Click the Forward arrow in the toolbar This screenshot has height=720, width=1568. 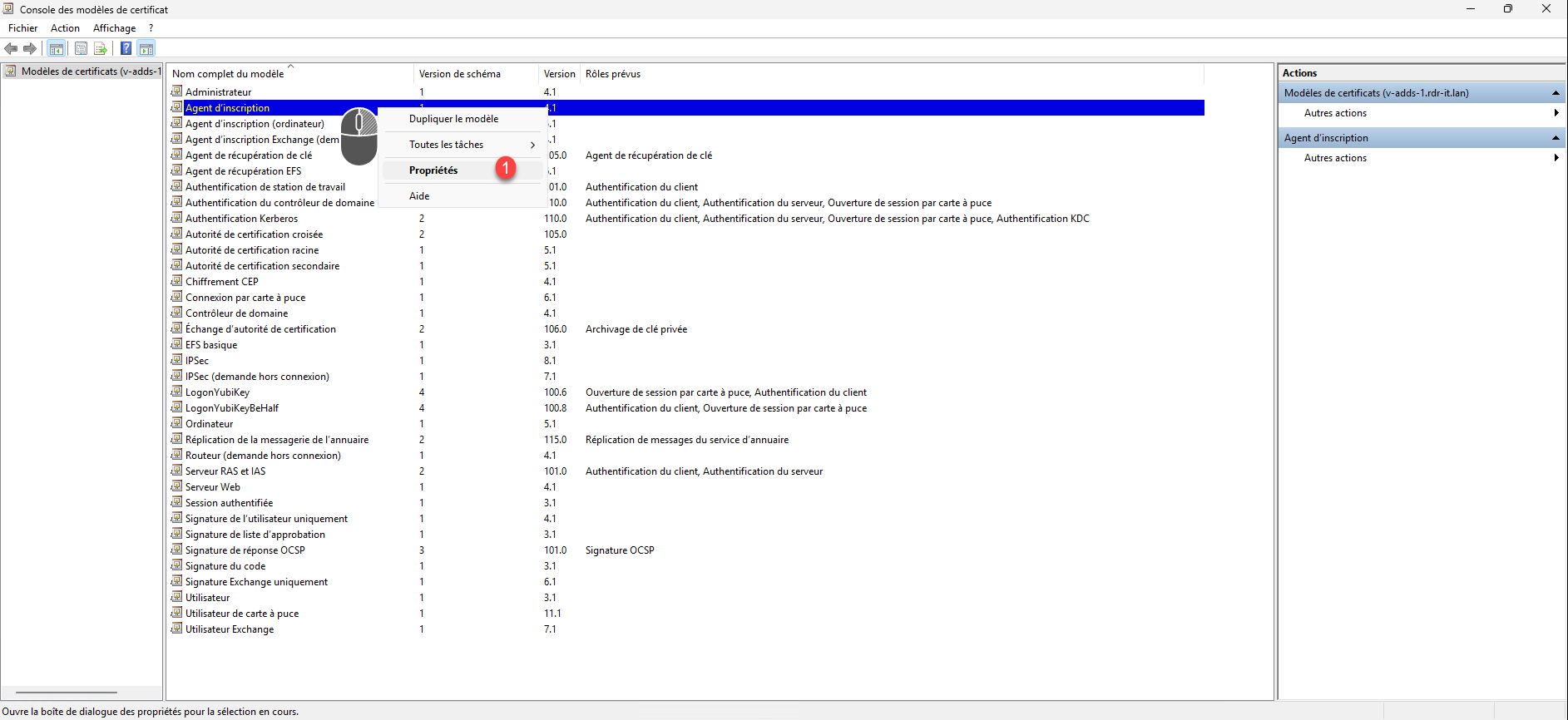tap(30, 48)
